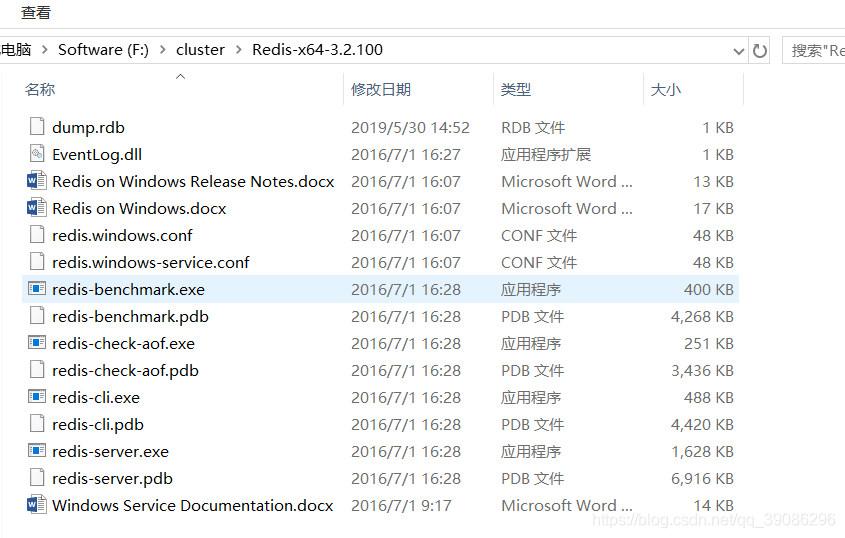Open the address bar history dropdown
The height and width of the screenshot is (538, 845).
point(739,51)
